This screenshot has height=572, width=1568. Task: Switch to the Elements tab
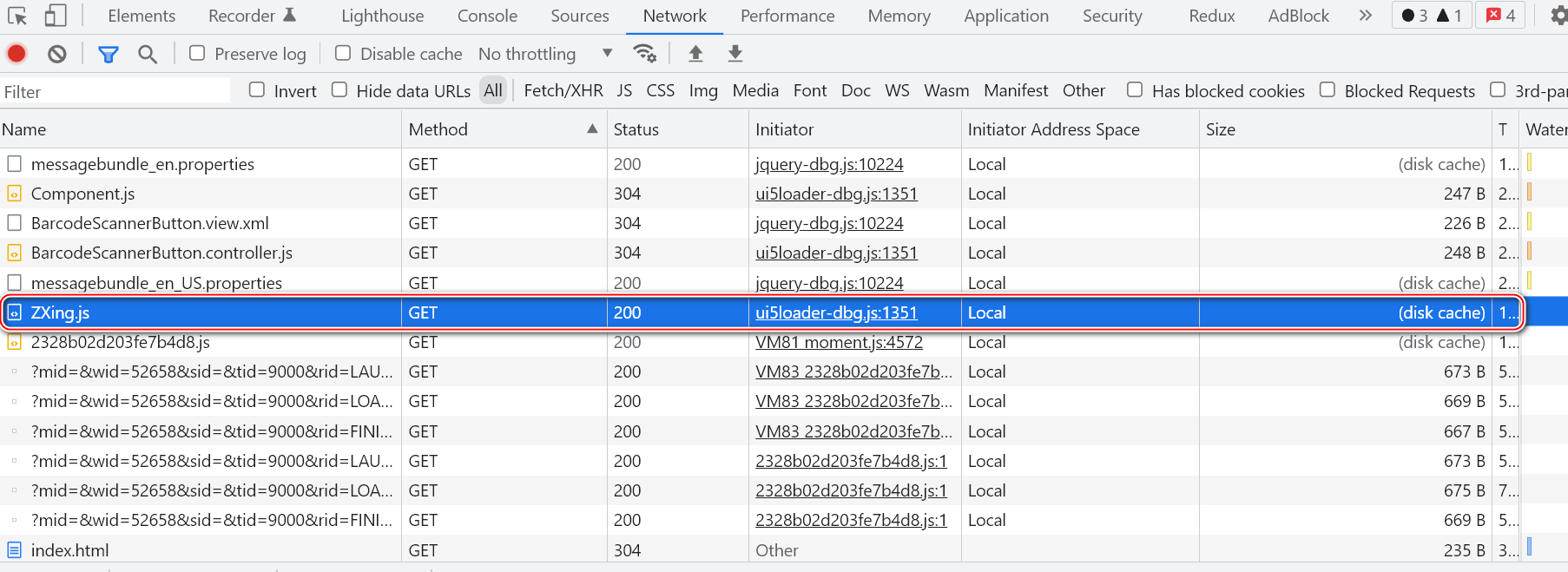[x=142, y=16]
